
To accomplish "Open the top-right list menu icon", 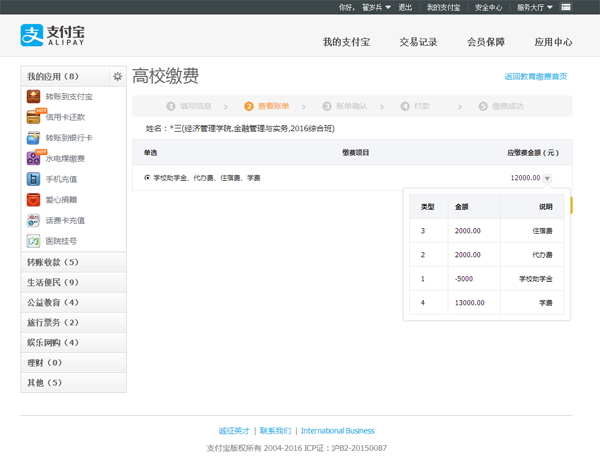I will tap(566, 7).
